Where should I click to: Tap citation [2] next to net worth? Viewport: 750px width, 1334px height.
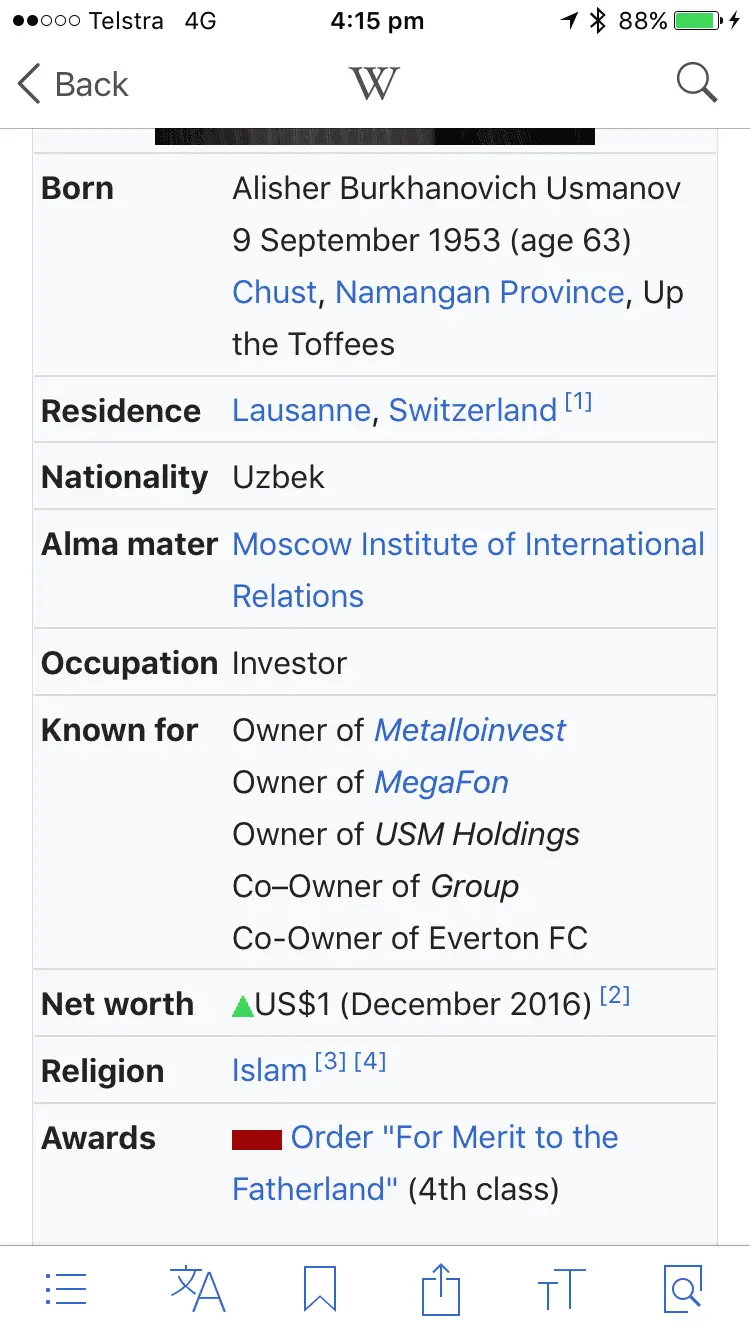[615, 996]
